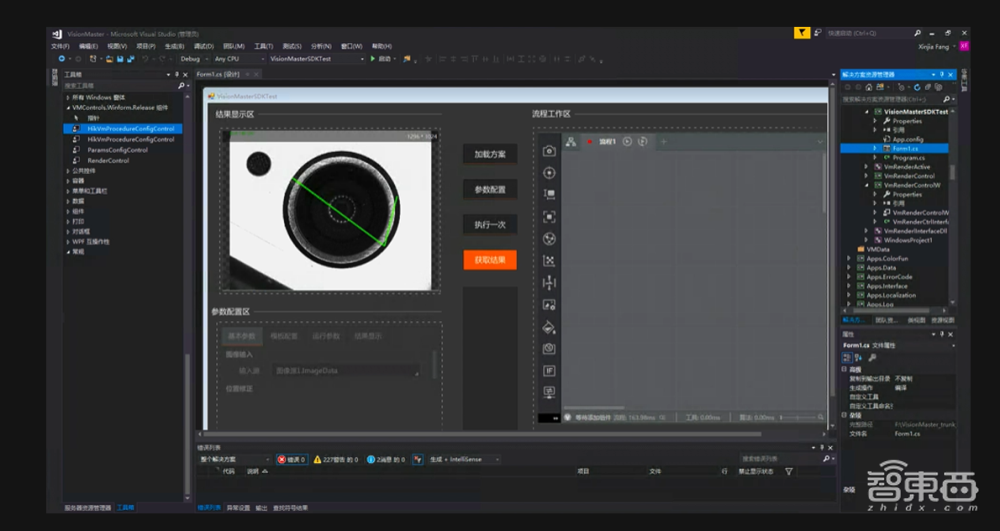Screen dimensions: 1000x531
Task: Click the green Start debugging arrow
Action: coord(373,59)
